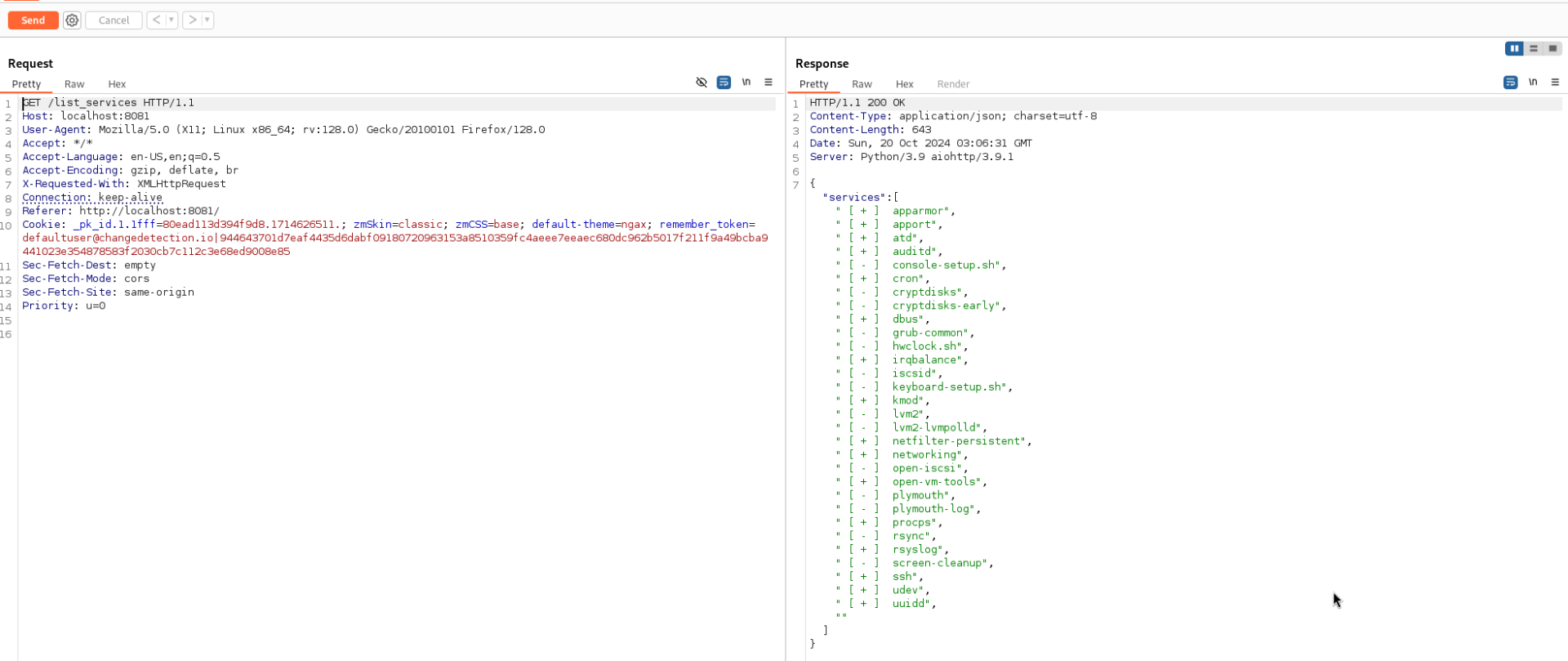
Task: Toggle line wrap in the Request editor
Action: tap(724, 83)
